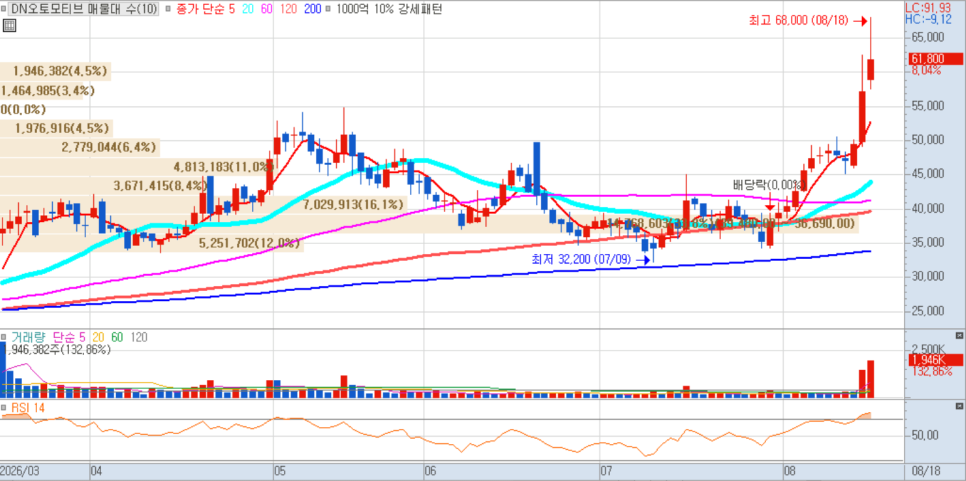966x481 pixels.
Task: Click the 2026/03 date axis label
Action: 20,473
